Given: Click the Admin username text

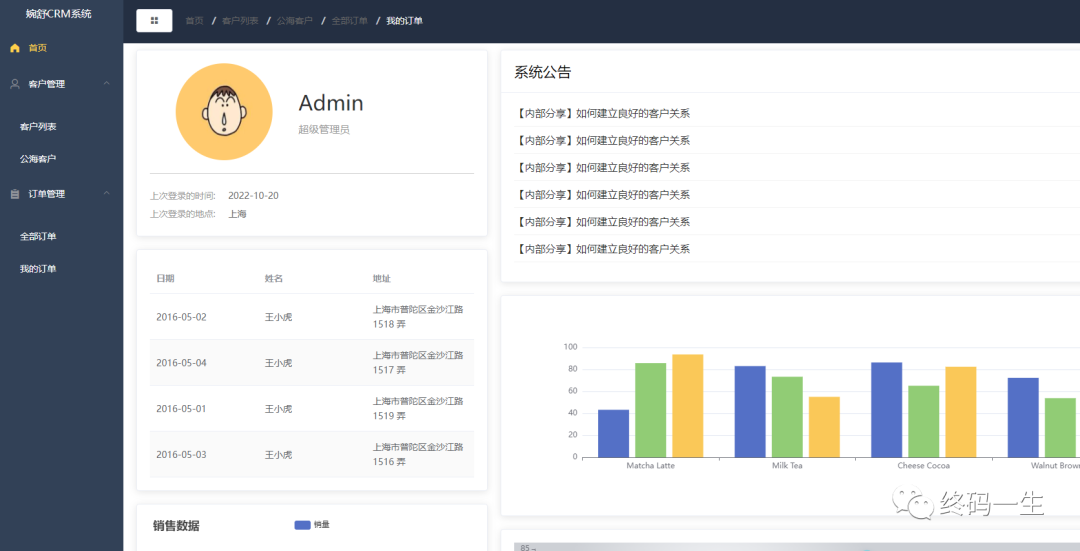Looking at the screenshot, I should (331, 103).
